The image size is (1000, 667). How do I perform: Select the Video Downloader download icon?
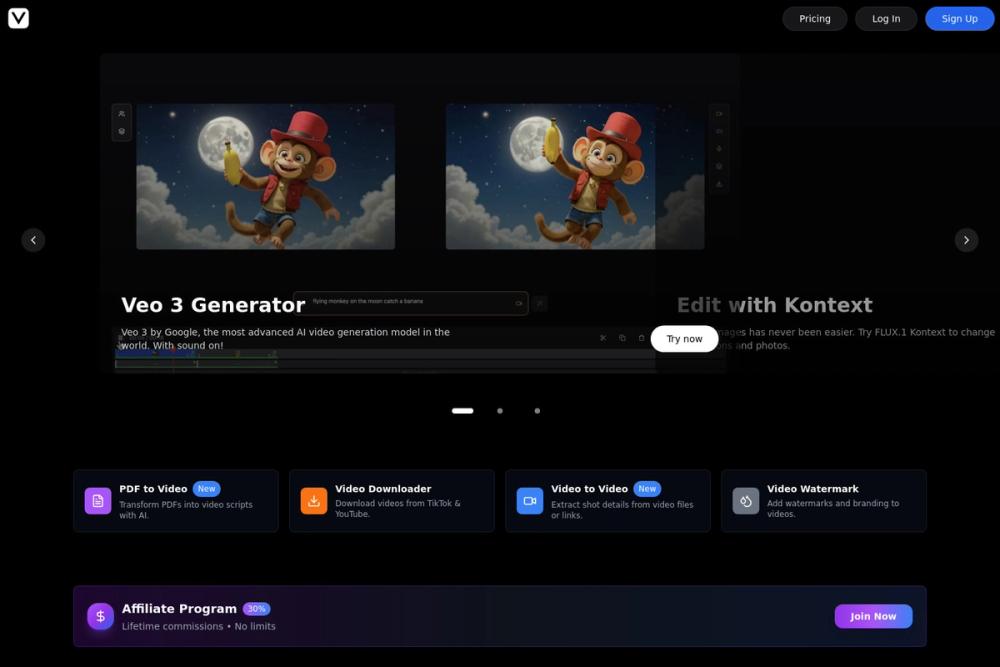[314, 500]
